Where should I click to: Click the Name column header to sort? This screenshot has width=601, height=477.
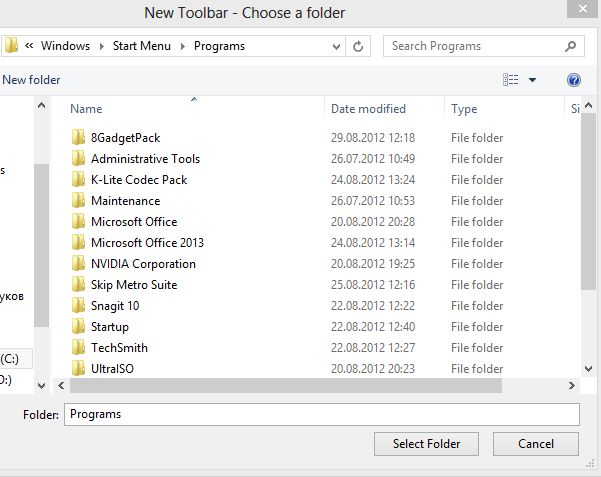86,109
